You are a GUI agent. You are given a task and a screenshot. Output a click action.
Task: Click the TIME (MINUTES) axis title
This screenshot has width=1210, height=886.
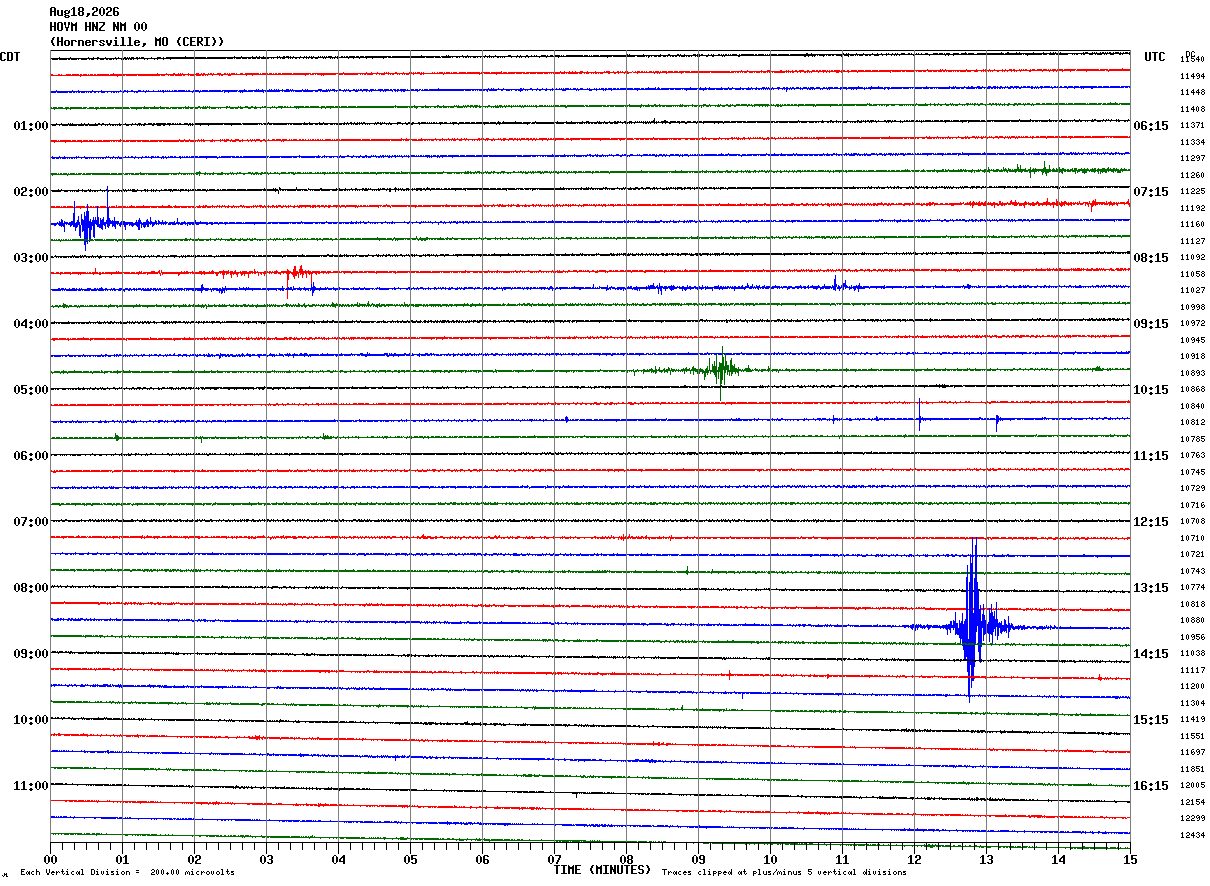pos(602,870)
